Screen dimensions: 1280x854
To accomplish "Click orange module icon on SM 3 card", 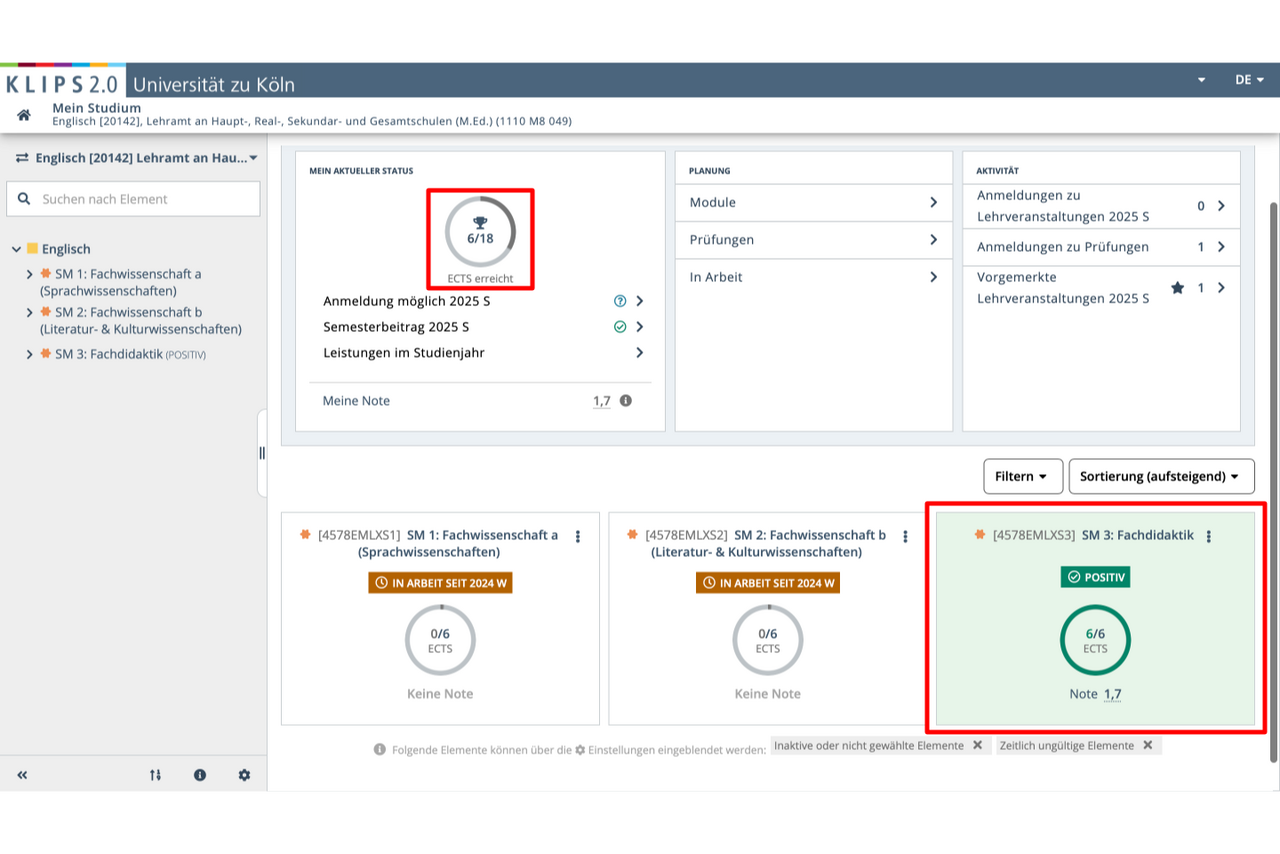I will pyautogui.click(x=980, y=535).
